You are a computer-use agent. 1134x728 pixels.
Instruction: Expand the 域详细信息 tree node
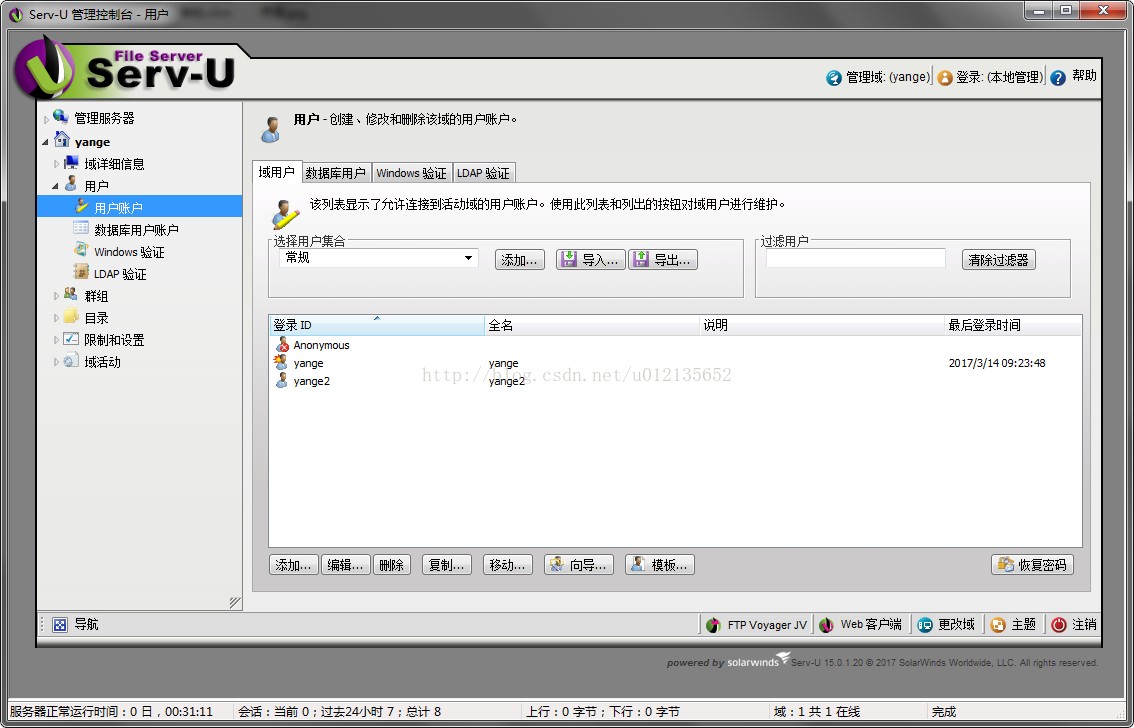click(x=56, y=164)
